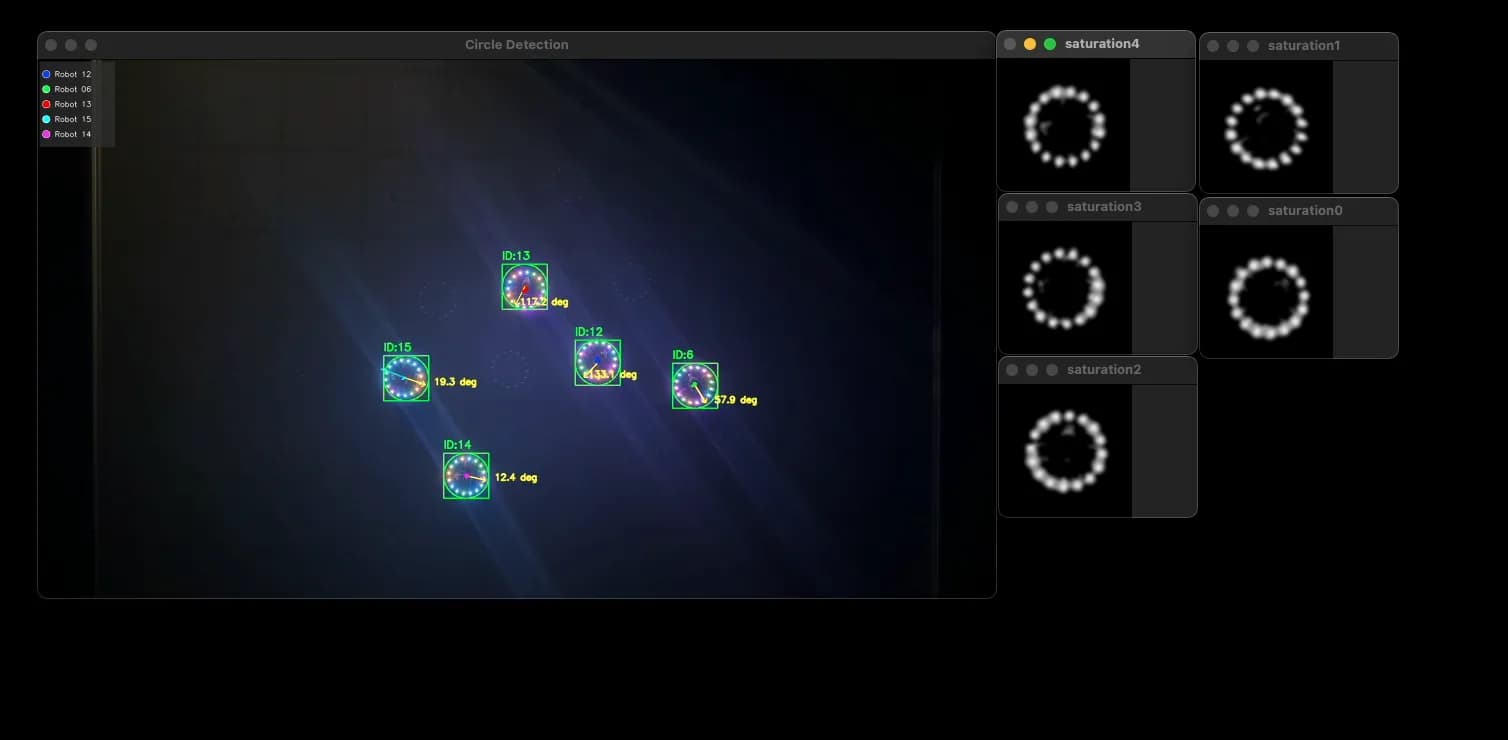Image resolution: width=1508 pixels, height=740 pixels.
Task: Click the "ID:15" detection label
Action: [x=397, y=347]
